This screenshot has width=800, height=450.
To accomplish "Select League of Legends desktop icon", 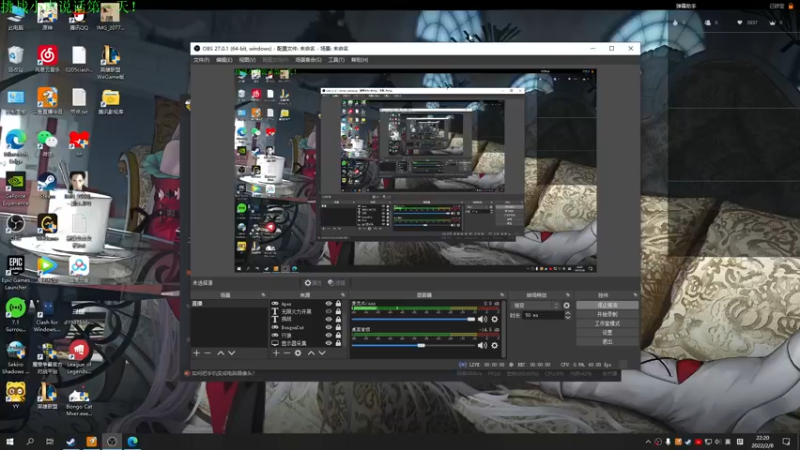I will click(79, 357).
